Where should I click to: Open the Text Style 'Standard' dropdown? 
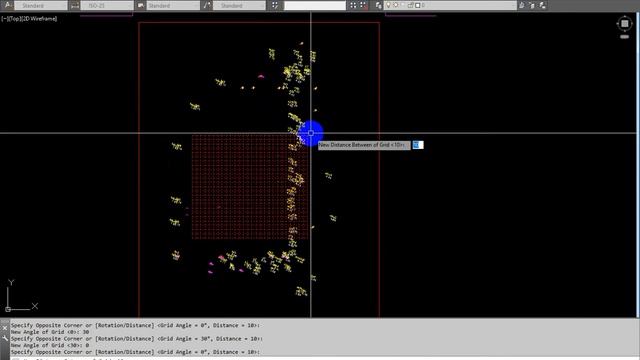(41, 5)
